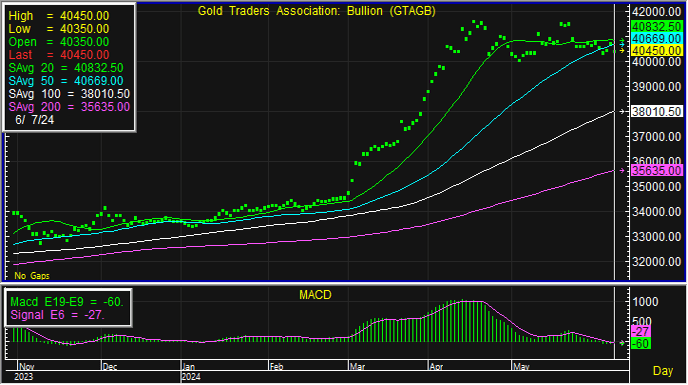Select SAvg 100 = 38010.50 legend entry
Image resolution: width=688 pixels, height=385 pixels.
point(69,94)
